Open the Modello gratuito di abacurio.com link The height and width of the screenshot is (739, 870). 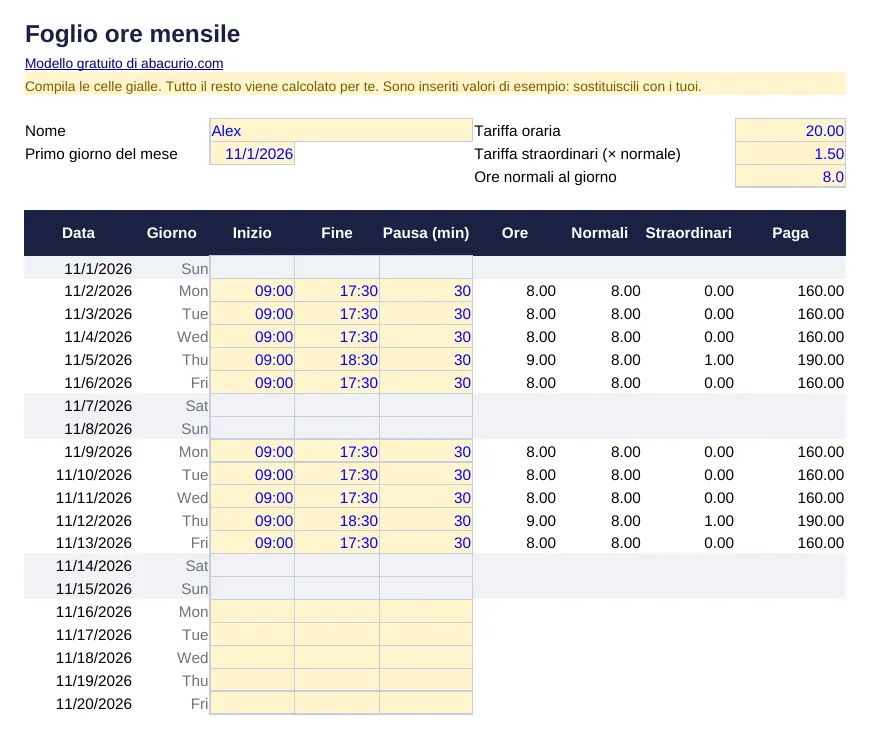coord(124,63)
